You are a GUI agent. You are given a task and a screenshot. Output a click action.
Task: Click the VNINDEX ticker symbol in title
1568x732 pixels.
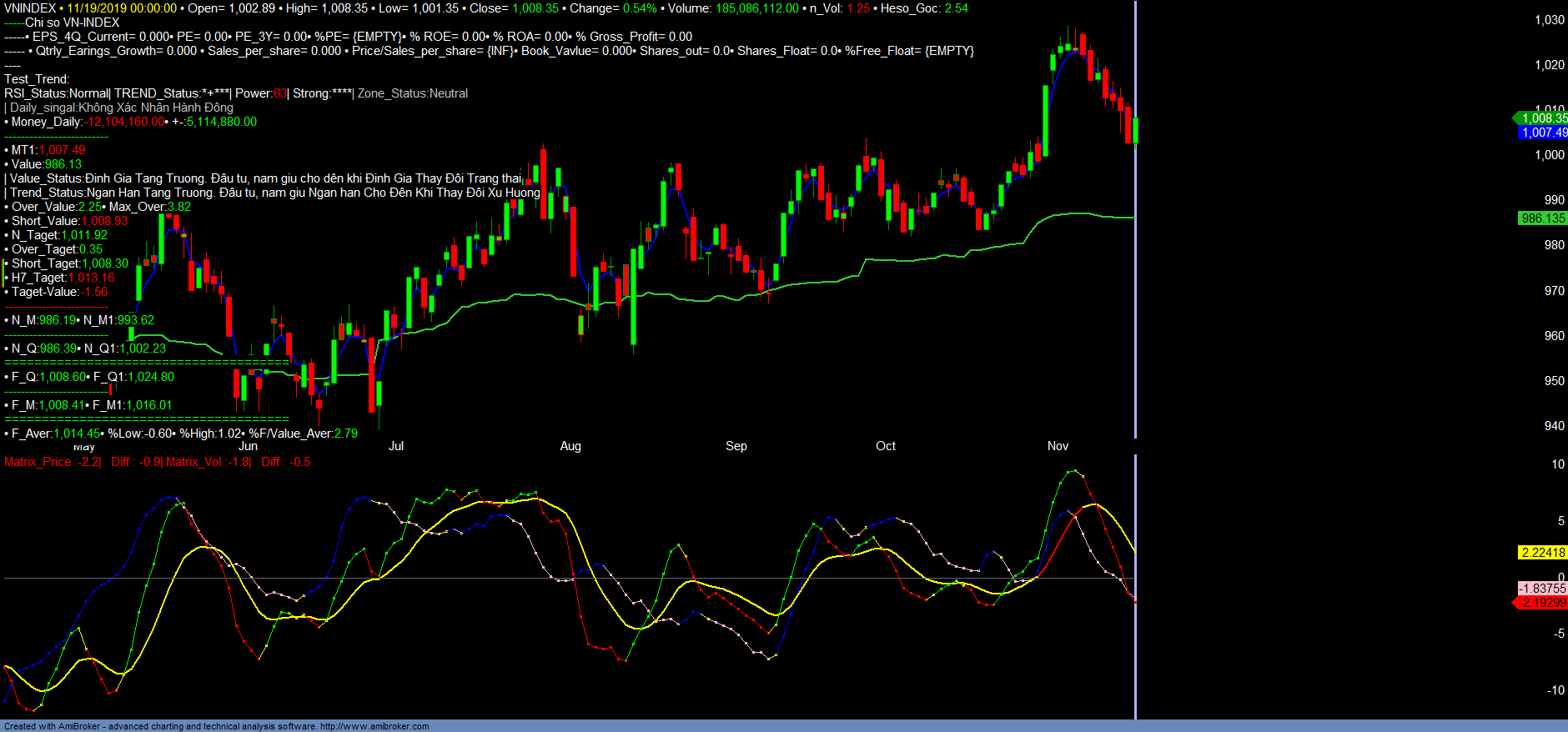pyautogui.click(x=30, y=8)
